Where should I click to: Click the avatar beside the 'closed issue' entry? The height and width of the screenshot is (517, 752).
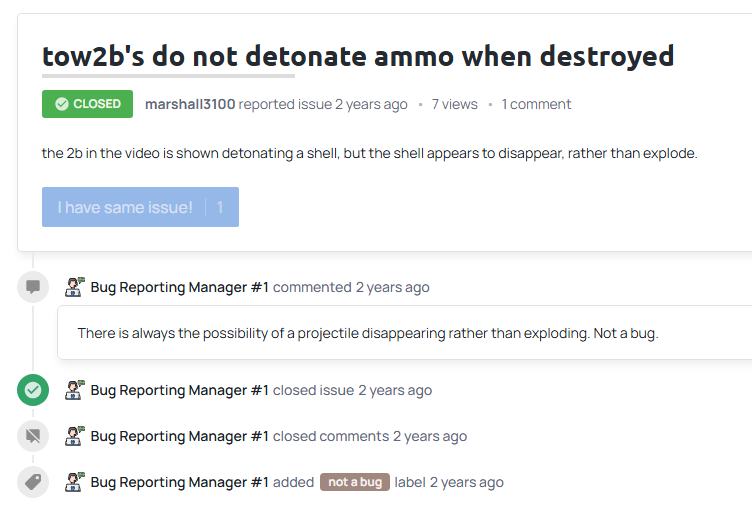coord(74,390)
